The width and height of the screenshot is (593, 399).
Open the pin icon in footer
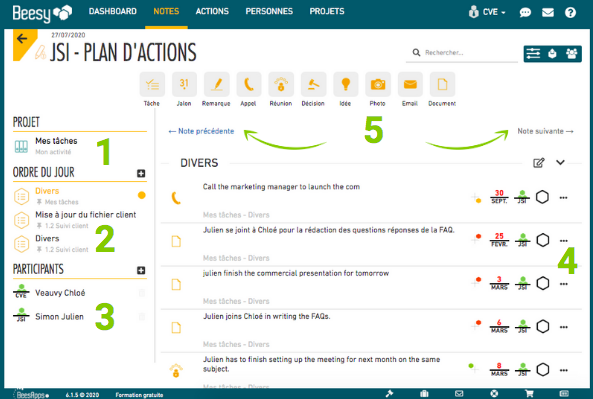click(x=389, y=394)
